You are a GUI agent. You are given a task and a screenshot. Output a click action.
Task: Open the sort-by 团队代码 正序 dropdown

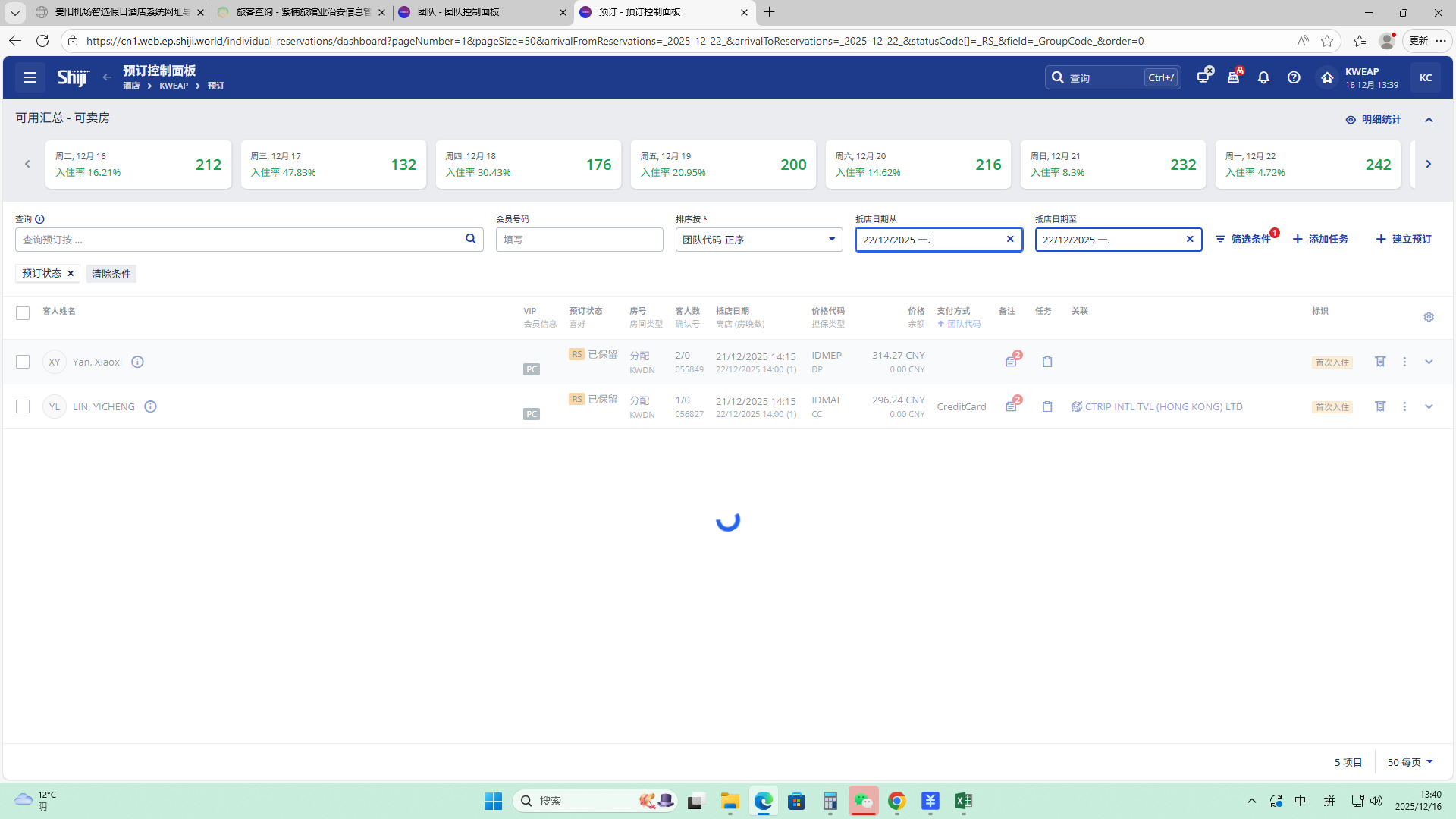point(758,240)
